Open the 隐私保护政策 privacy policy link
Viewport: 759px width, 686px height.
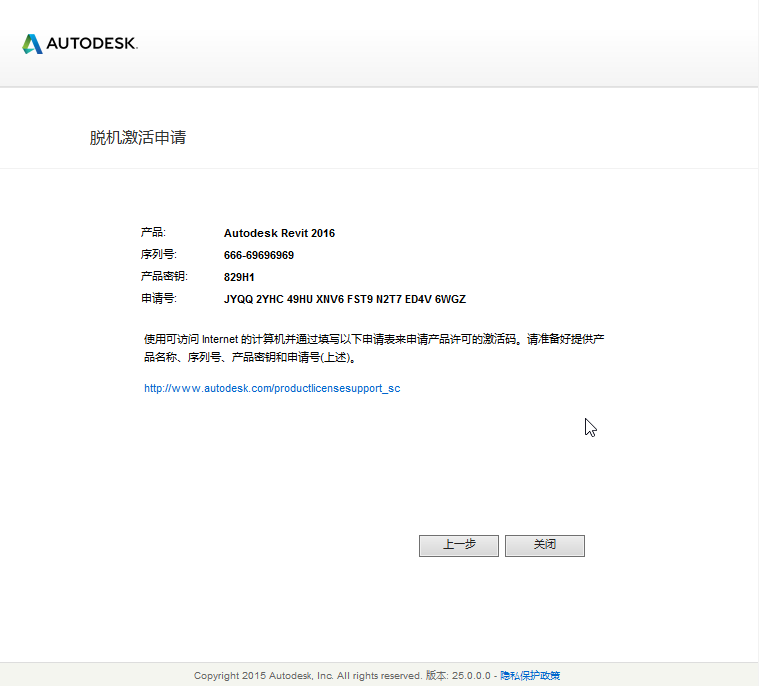[530, 675]
